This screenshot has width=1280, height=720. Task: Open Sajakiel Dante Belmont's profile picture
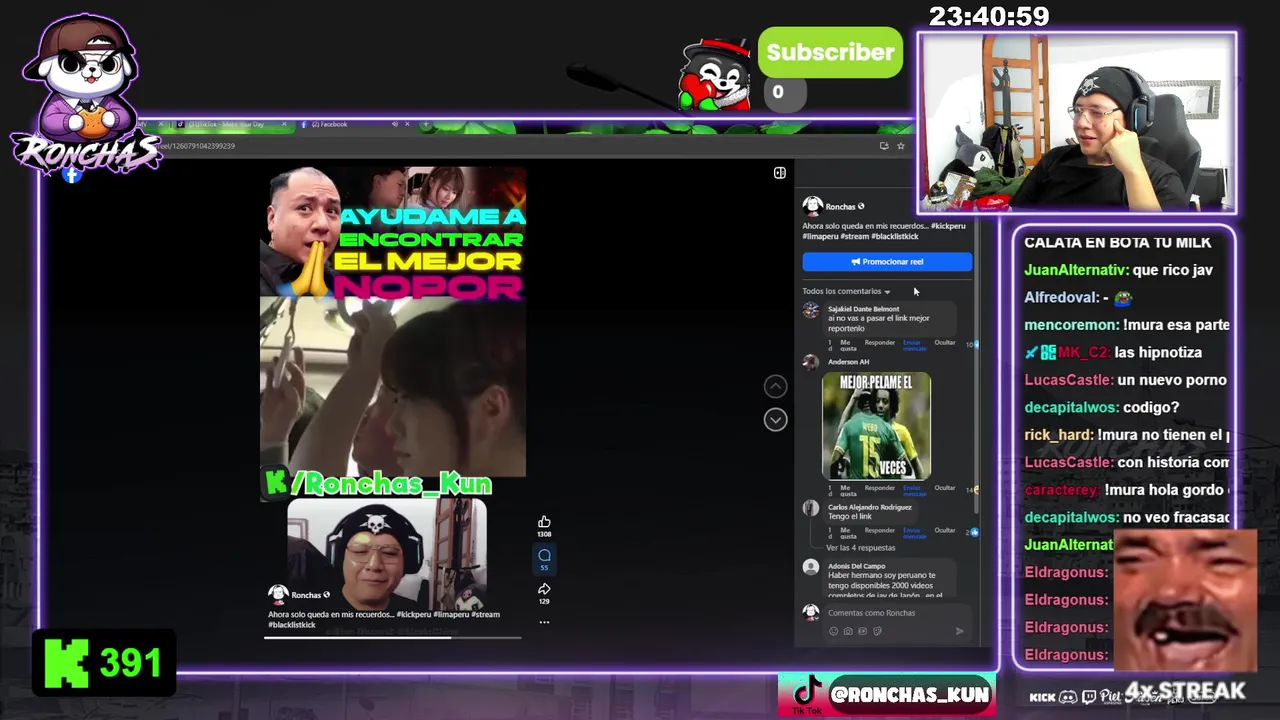[x=811, y=311]
